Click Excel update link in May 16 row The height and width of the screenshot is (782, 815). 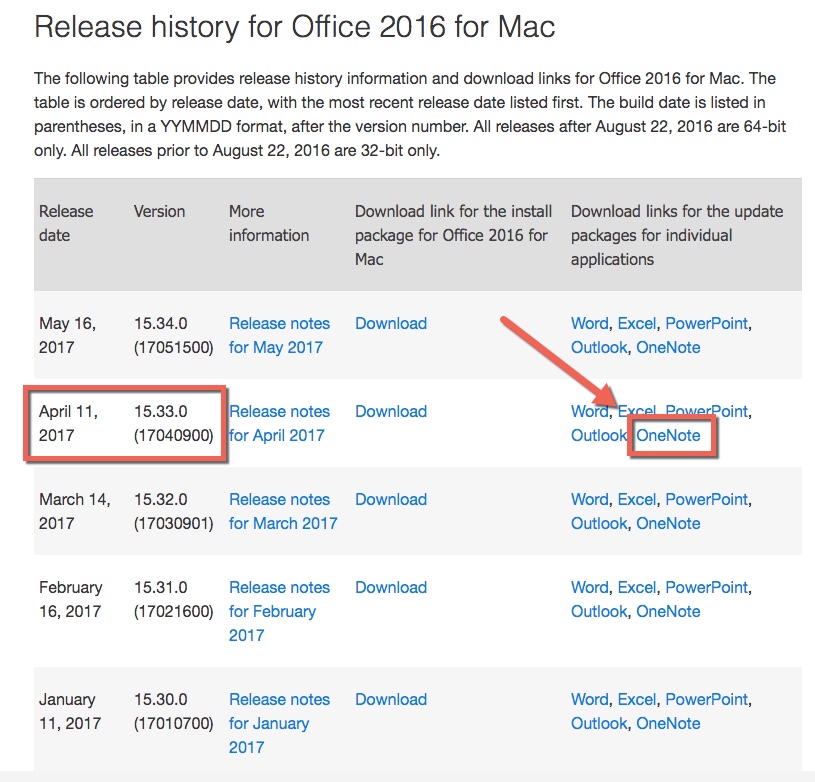(x=637, y=323)
